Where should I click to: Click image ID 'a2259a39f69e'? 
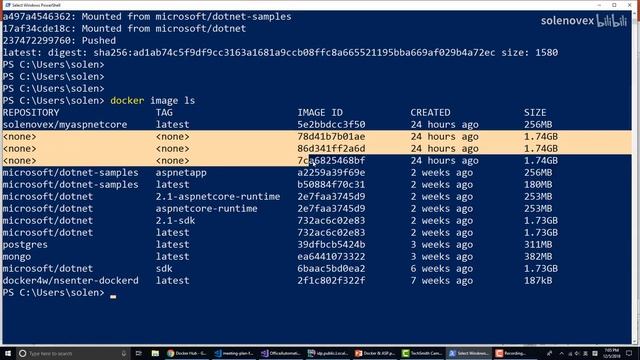click(x=331, y=172)
